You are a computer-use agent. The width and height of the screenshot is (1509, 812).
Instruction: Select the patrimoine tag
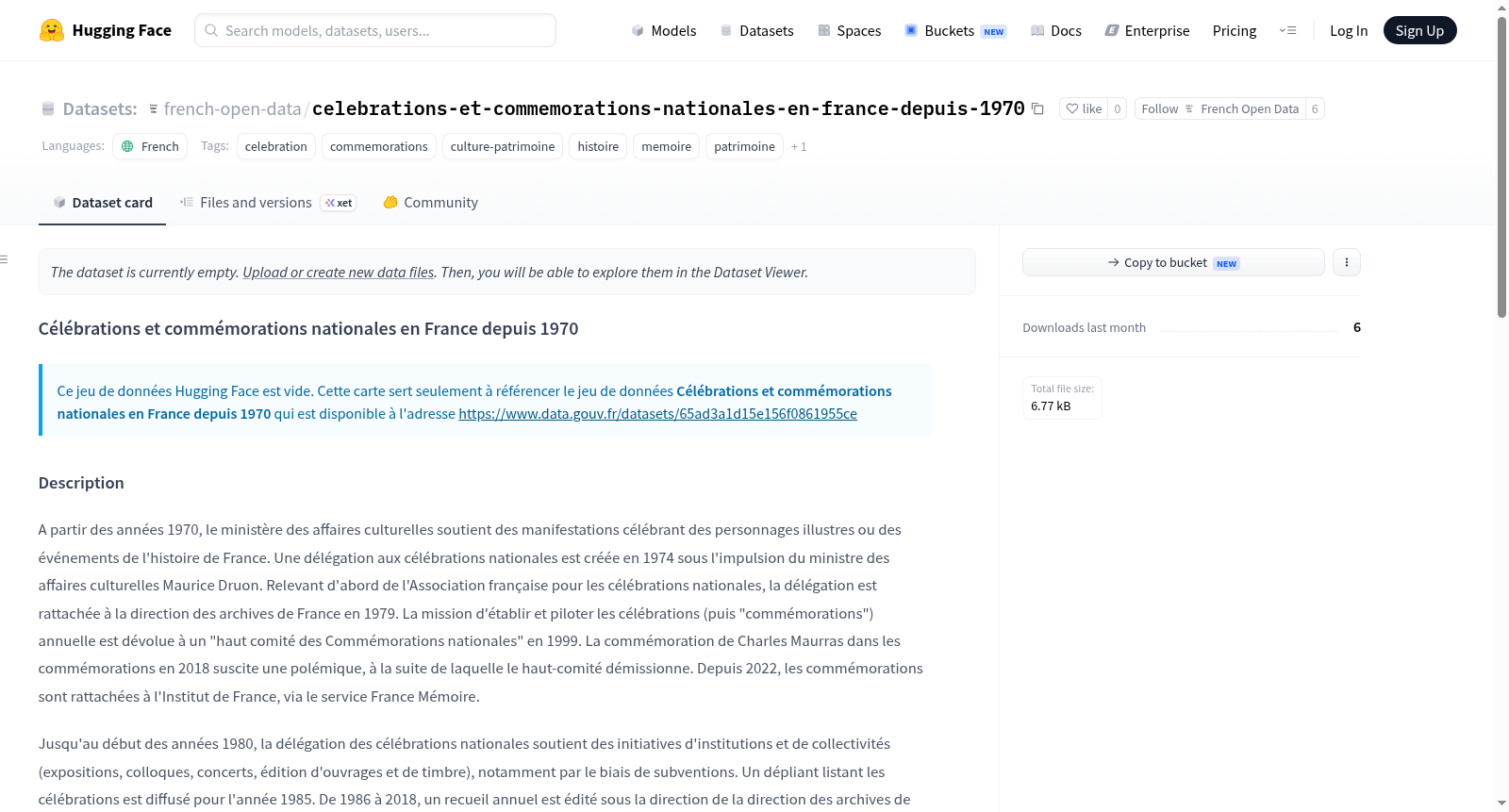coord(744,146)
